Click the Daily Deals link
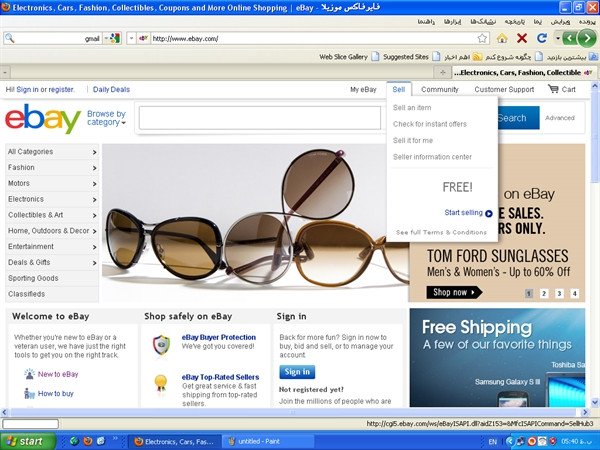 [111, 90]
